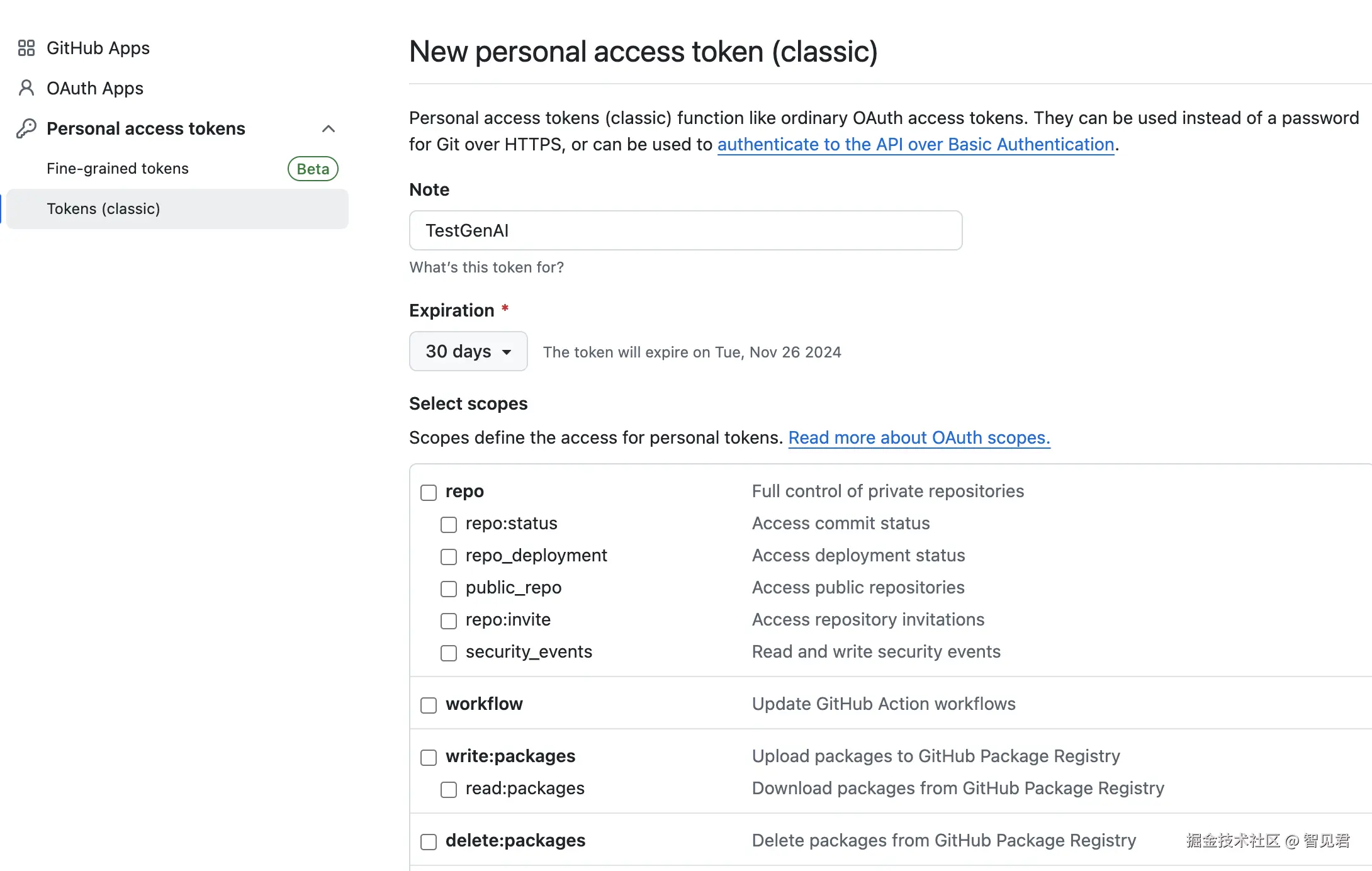This screenshot has width=1372, height=871.
Task: Check the repo scope checkbox
Action: coord(429,492)
